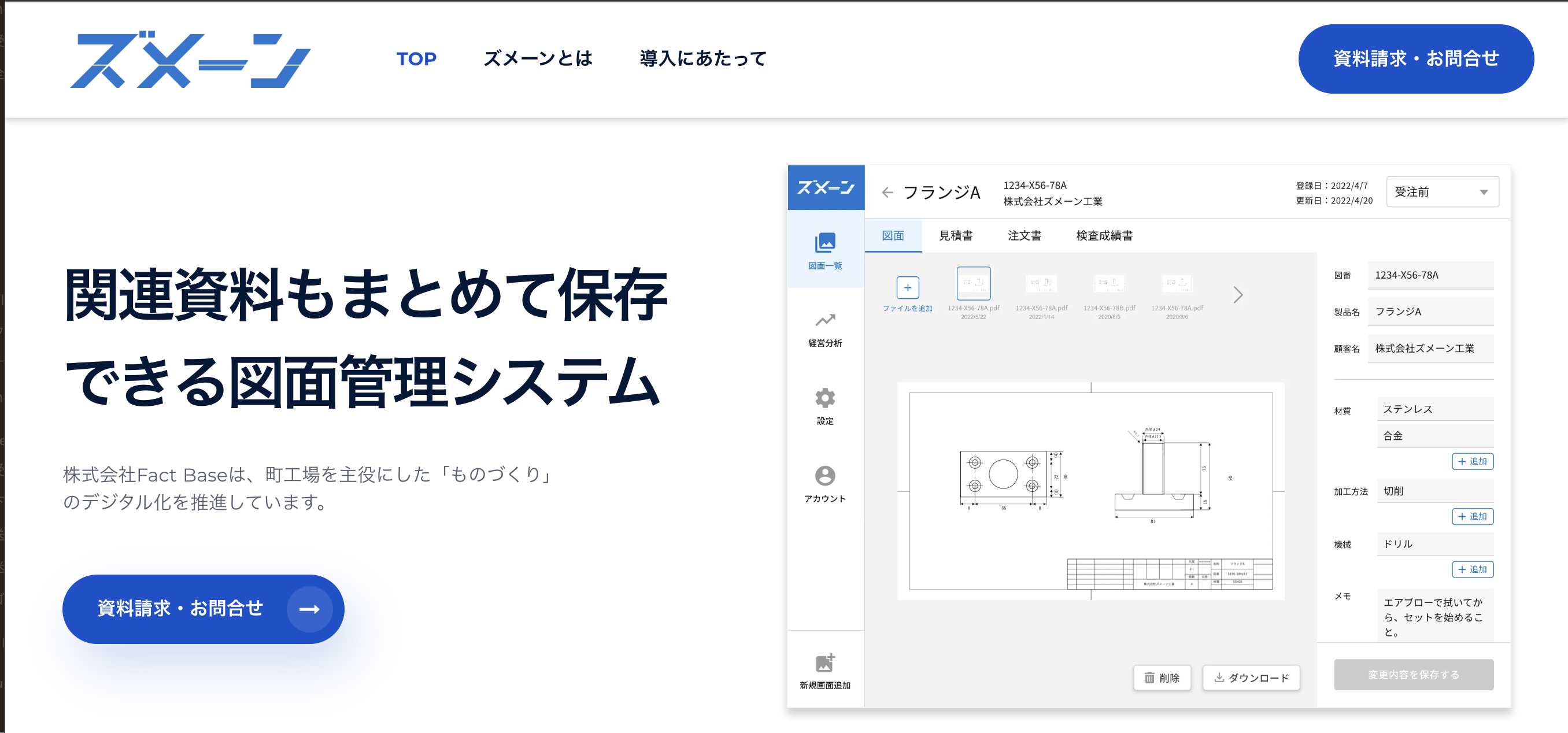Click the 株式会社ズメーン工業 text in the header
Image resolution: width=1568 pixels, height=733 pixels.
[x=1052, y=202]
